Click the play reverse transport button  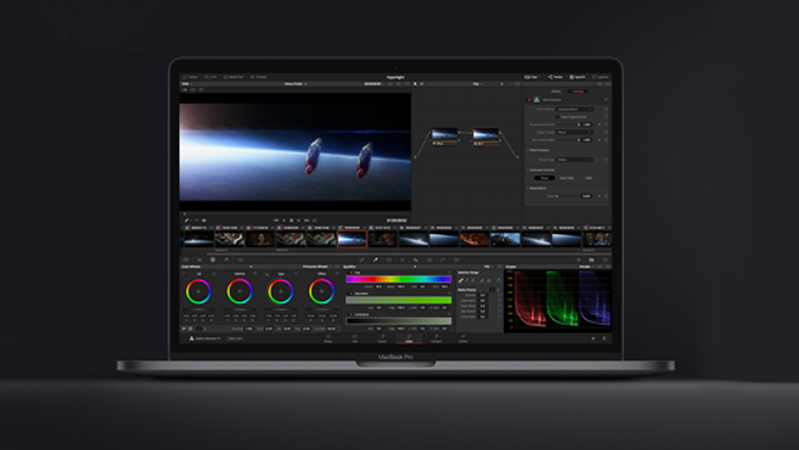pos(284,221)
